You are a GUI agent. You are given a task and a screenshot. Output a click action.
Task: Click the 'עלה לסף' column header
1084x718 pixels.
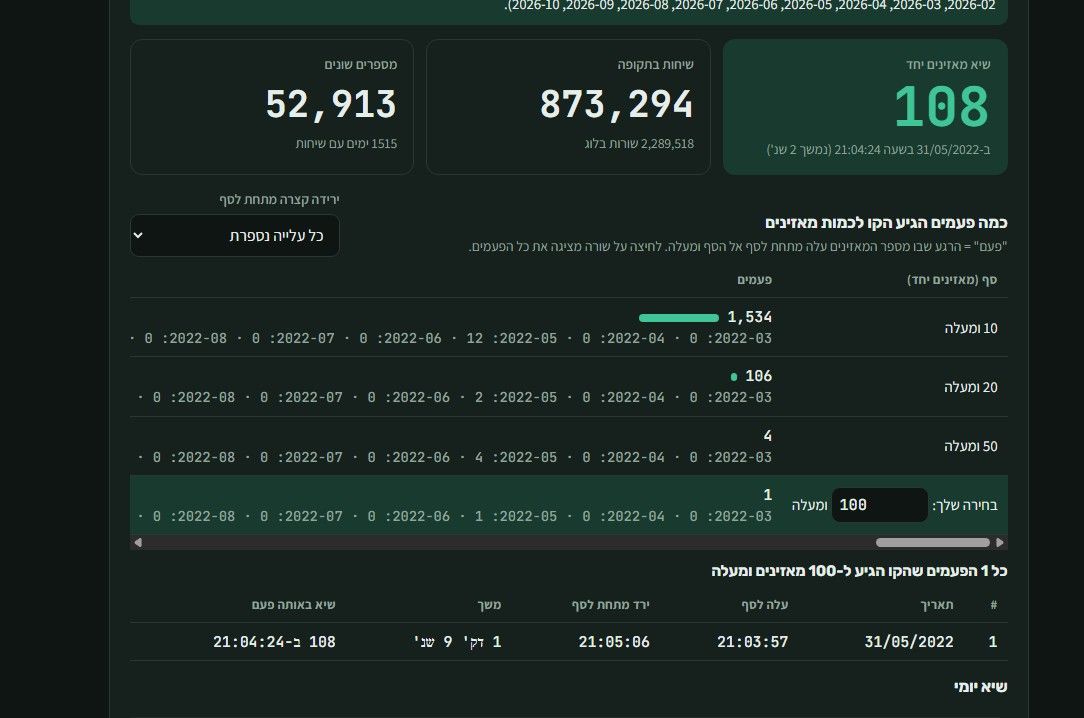tap(765, 605)
